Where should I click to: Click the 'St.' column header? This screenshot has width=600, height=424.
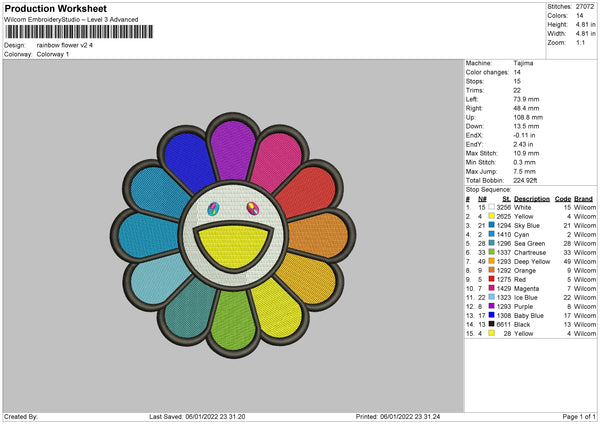(506, 199)
